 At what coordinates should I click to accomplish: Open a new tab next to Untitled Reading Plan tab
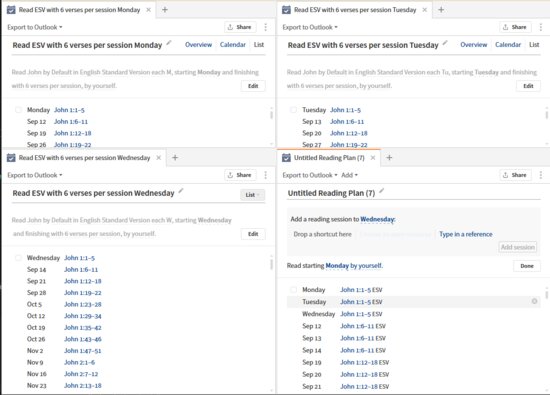(x=389, y=158)
